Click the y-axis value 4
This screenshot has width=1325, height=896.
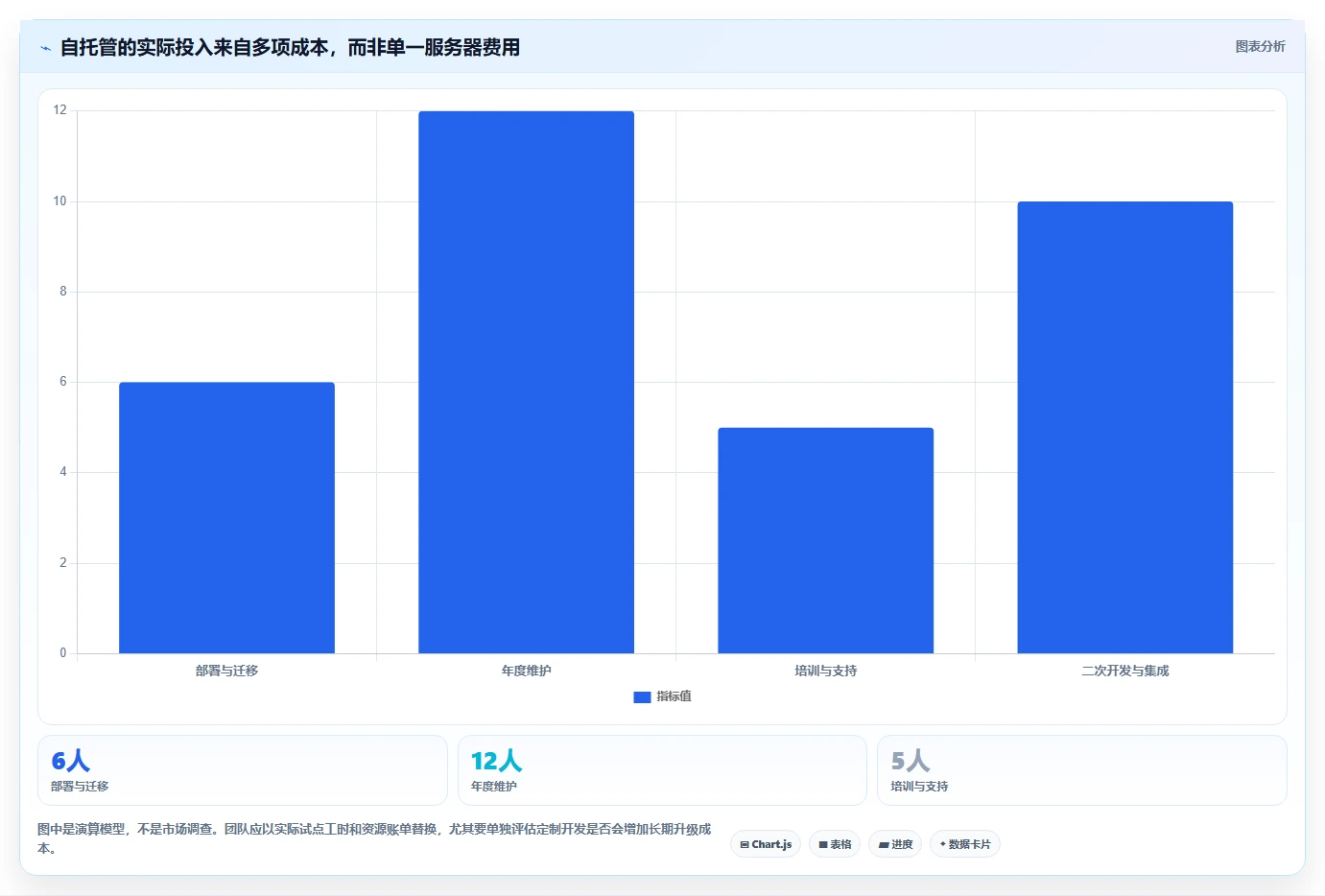point(63,472)
